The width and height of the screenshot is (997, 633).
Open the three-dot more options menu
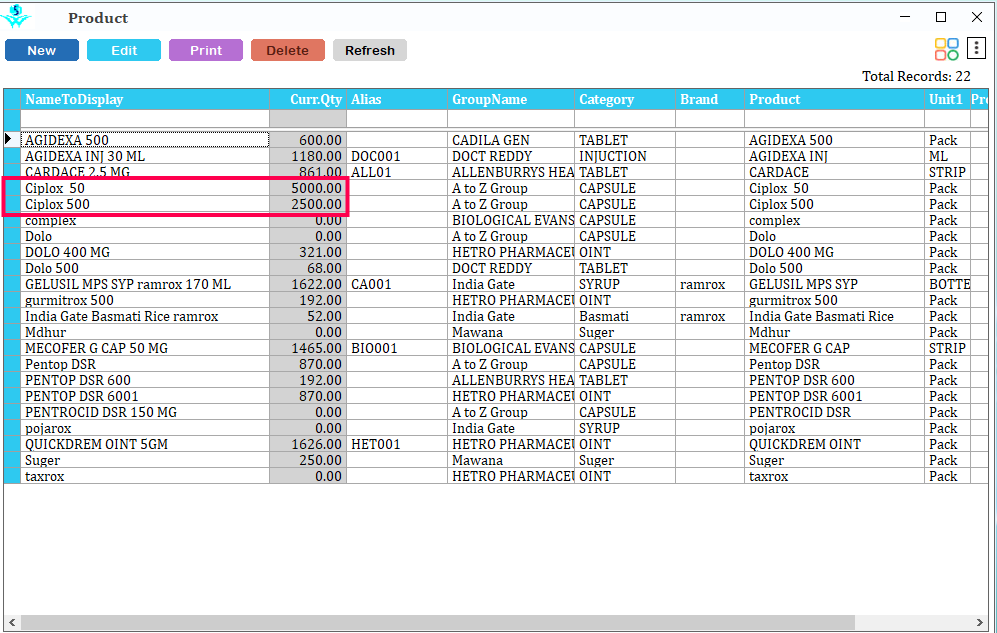tap(976, 48)
